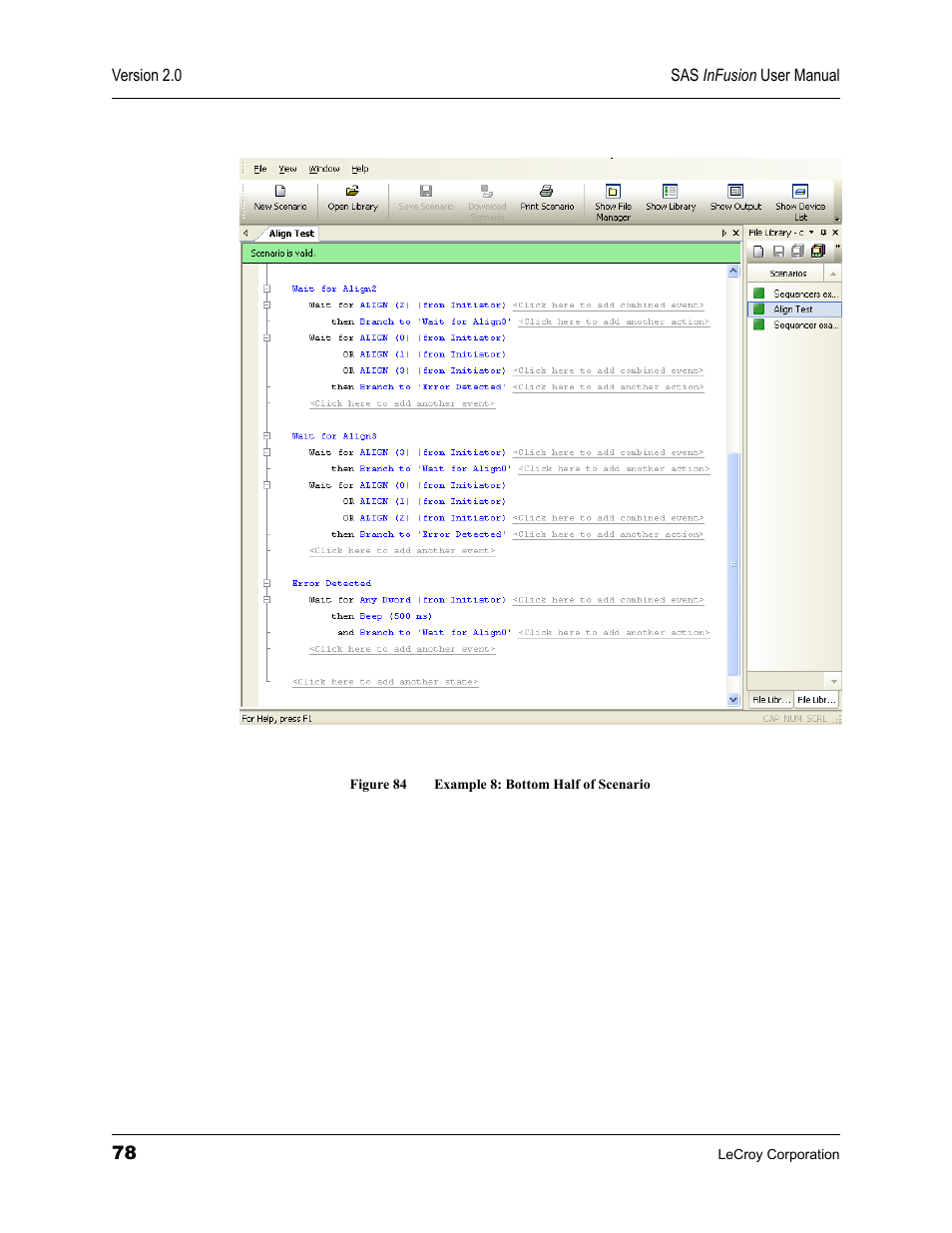
Task: Click the cascaded windows icon in File Library
Action: [x=817, y=252]
